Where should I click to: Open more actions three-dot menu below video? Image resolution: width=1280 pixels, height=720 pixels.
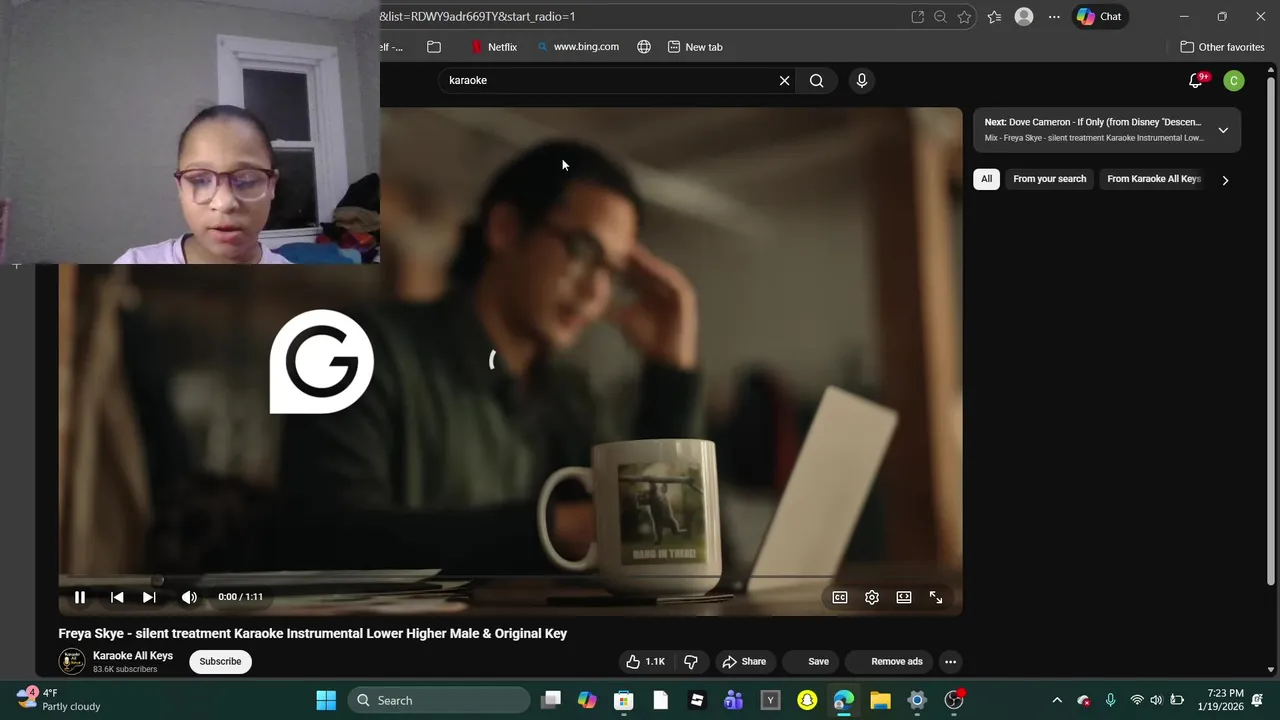(x=951, y=661)
